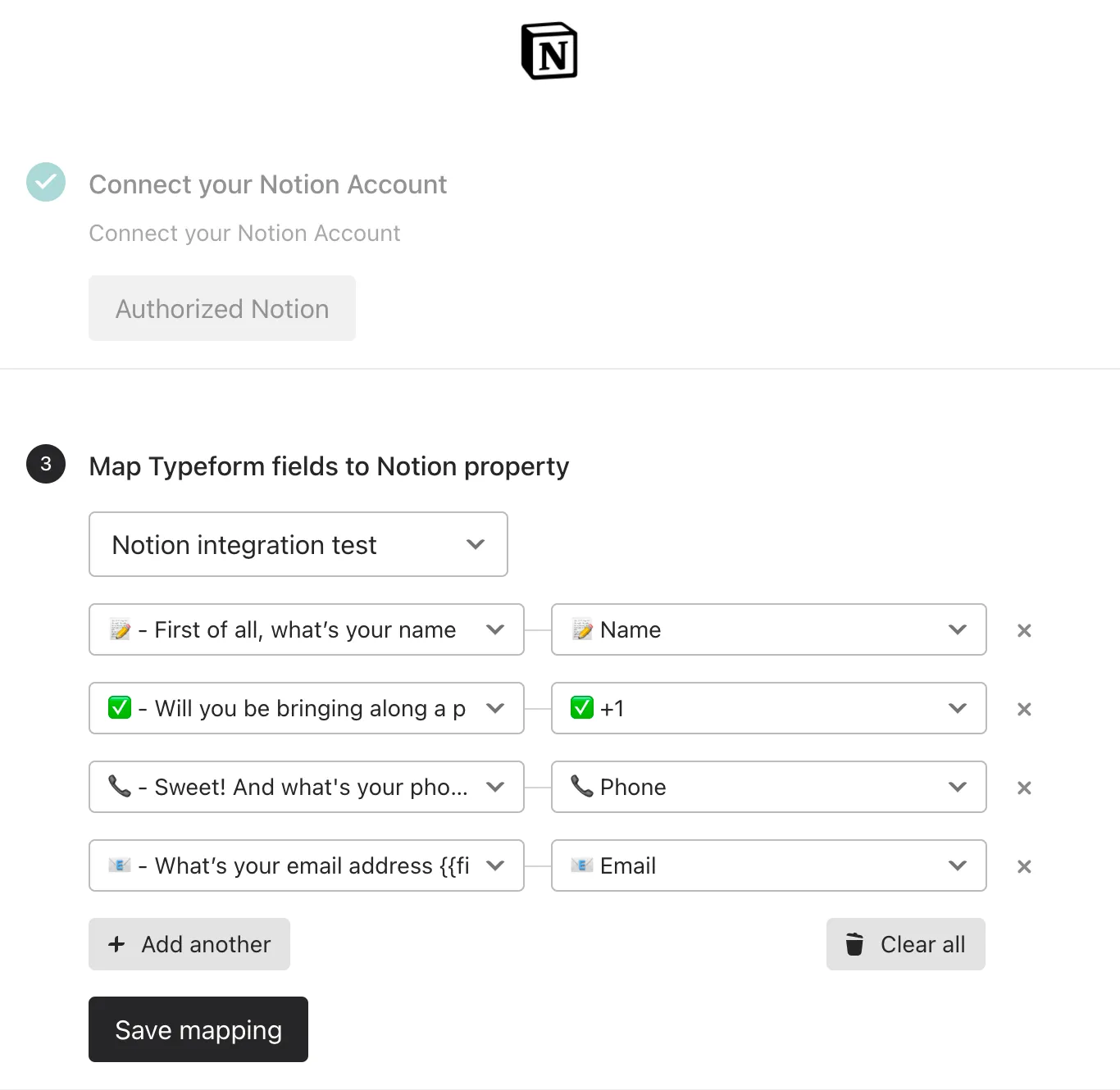Expand the +1 property dropdown

pos(769,708)
